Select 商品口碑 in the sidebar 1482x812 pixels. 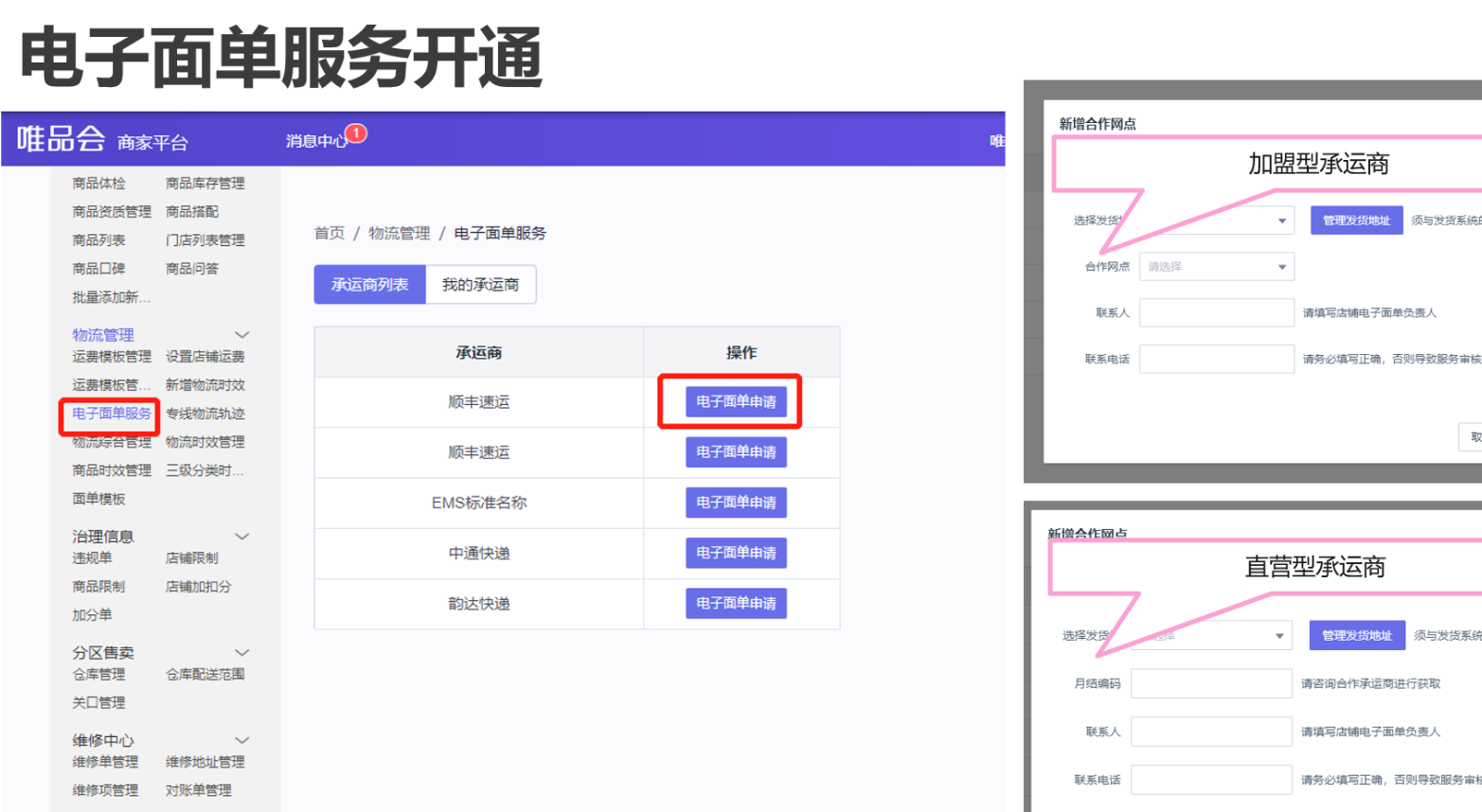98,269
